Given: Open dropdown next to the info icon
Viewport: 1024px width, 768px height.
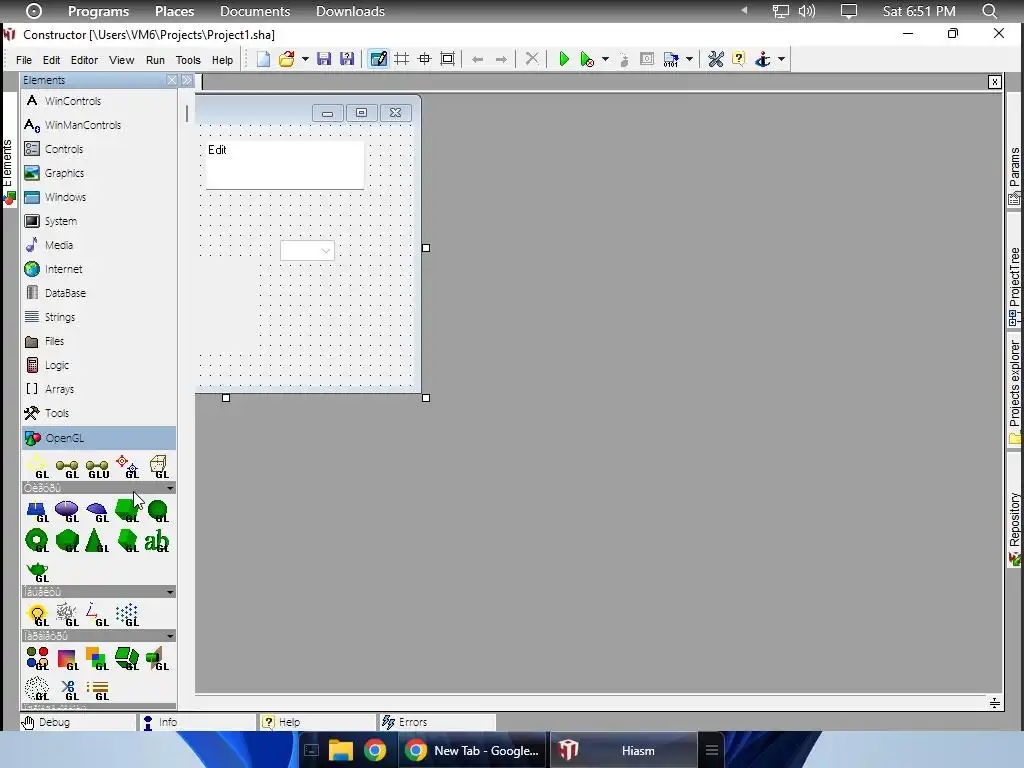Looking at the screenshot, I should [x=781, y=59].
